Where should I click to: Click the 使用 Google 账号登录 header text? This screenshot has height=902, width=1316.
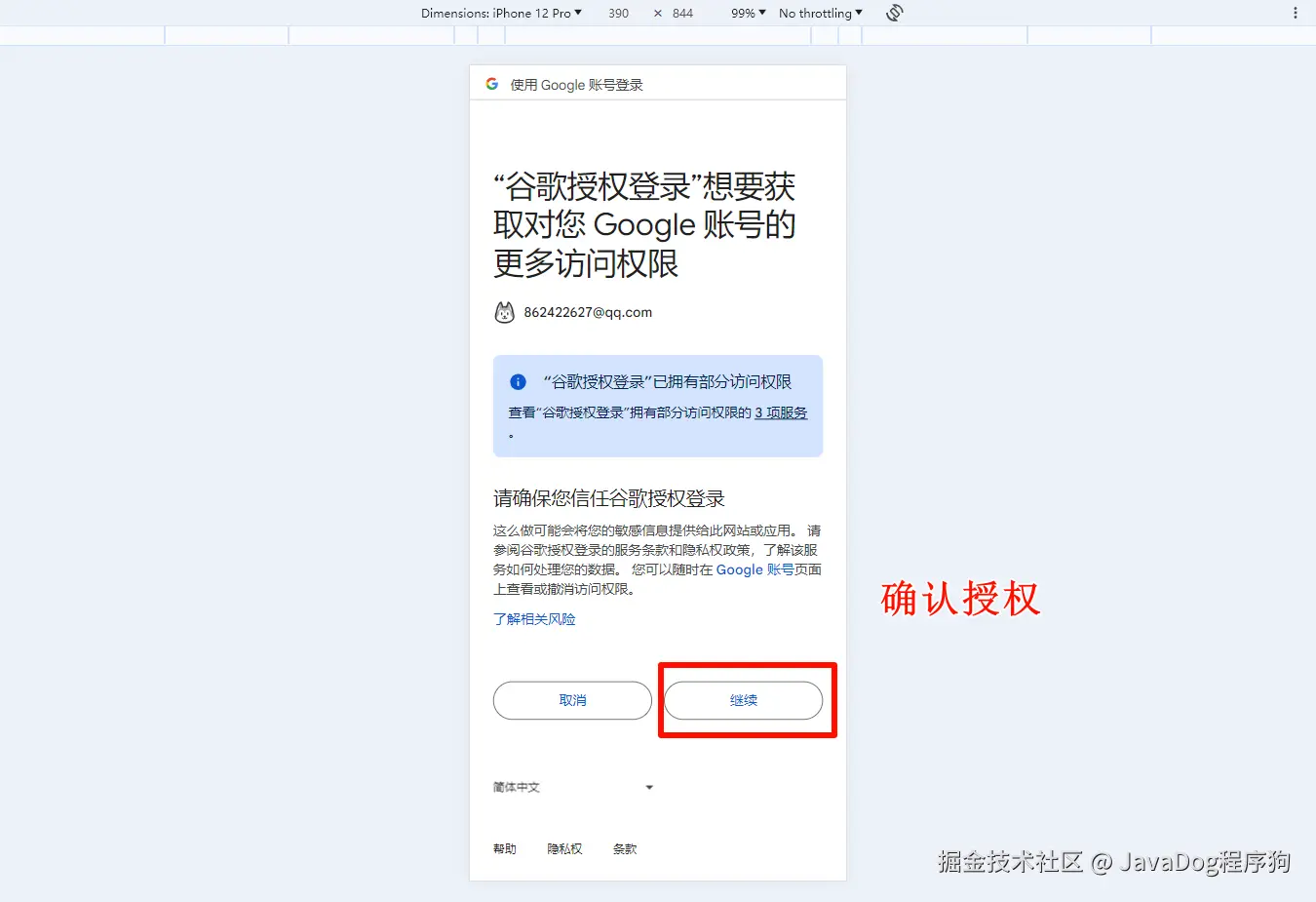click(577, 85)
